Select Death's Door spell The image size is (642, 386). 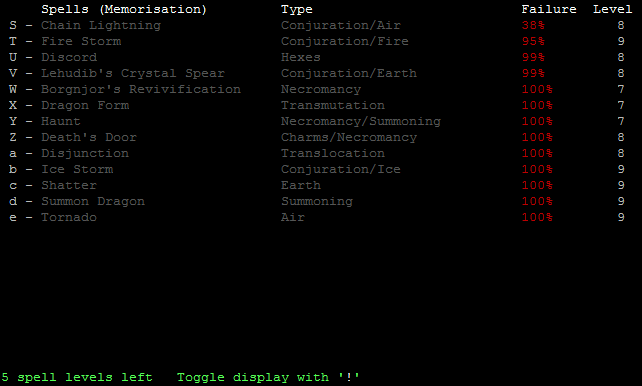tap(317, 137)
